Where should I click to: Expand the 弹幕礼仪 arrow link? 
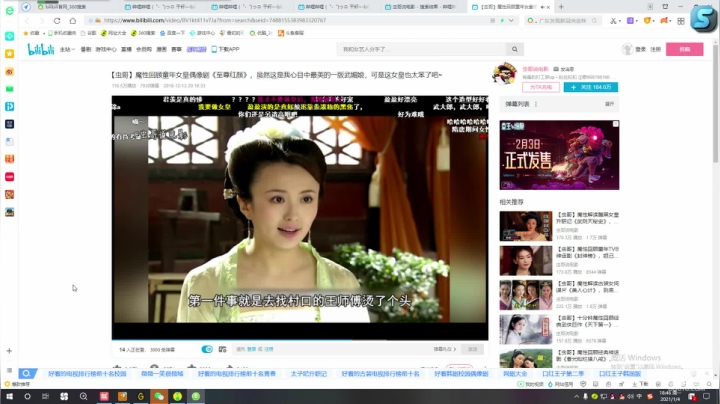coord(444,349)
